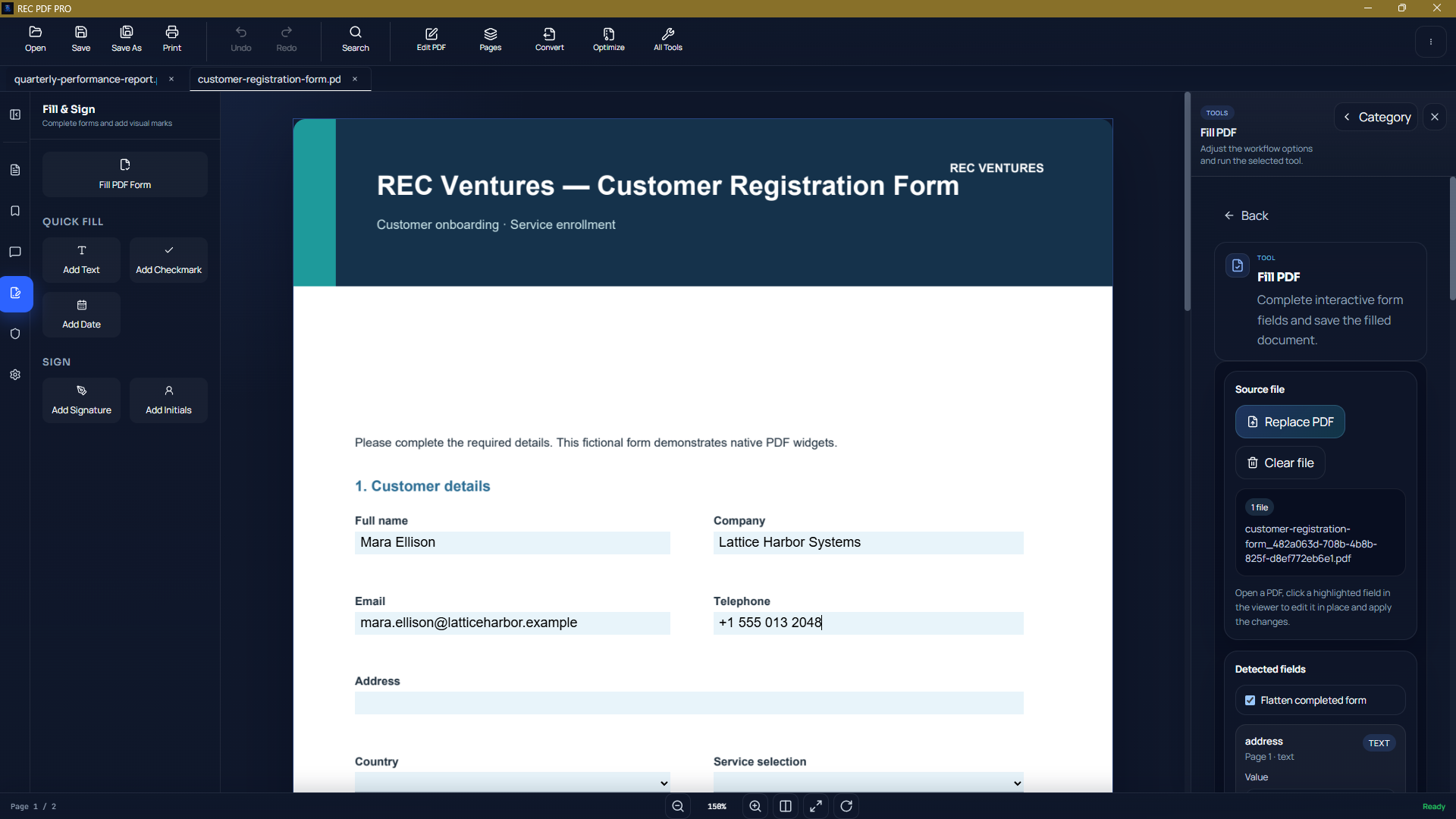
Task: Click the Fill PDF Form button
Action: click(x=125, y=174)
